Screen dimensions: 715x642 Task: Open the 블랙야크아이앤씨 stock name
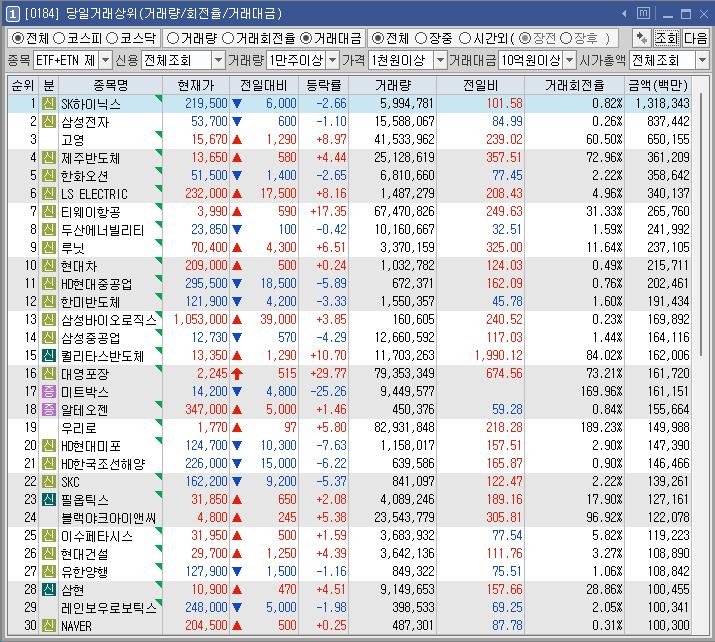click(109, 518)
